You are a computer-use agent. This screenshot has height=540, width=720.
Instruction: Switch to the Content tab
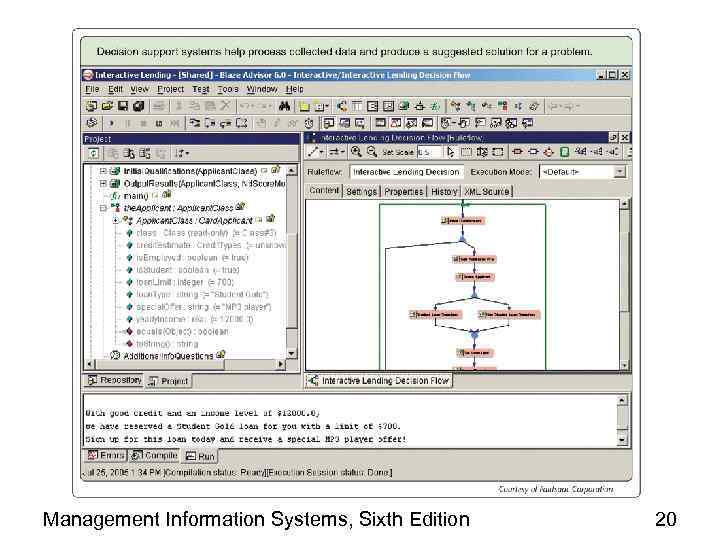[x=324, y=190]
